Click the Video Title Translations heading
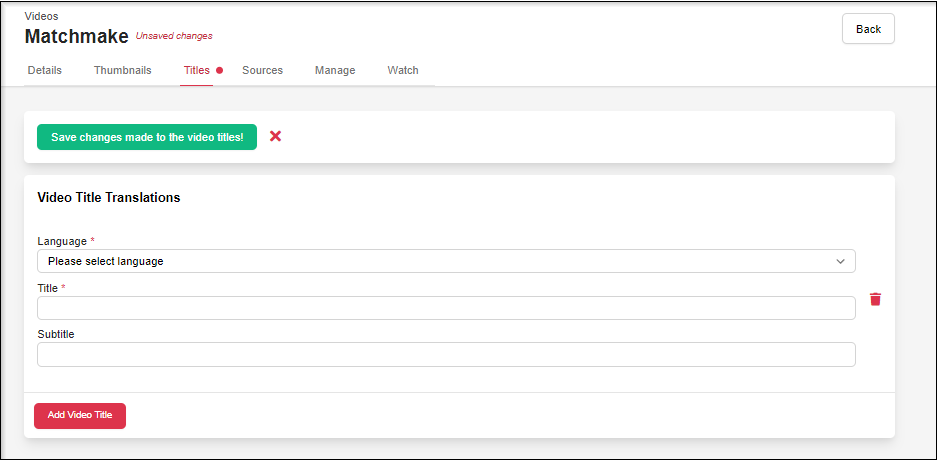This screenshot has height=460, width=937. click(x=109, y=198)
